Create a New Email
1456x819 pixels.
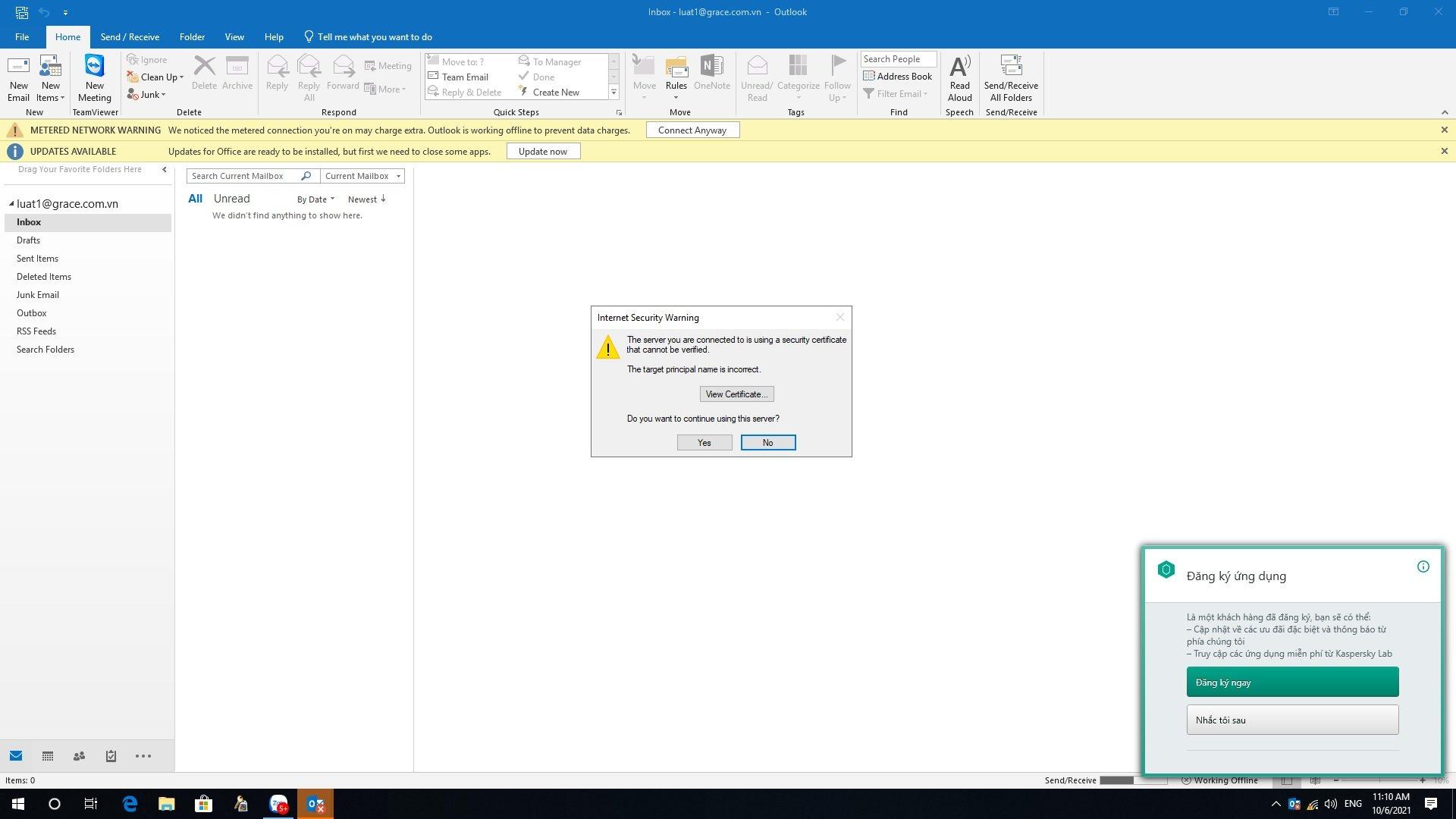tap(18, 78)
